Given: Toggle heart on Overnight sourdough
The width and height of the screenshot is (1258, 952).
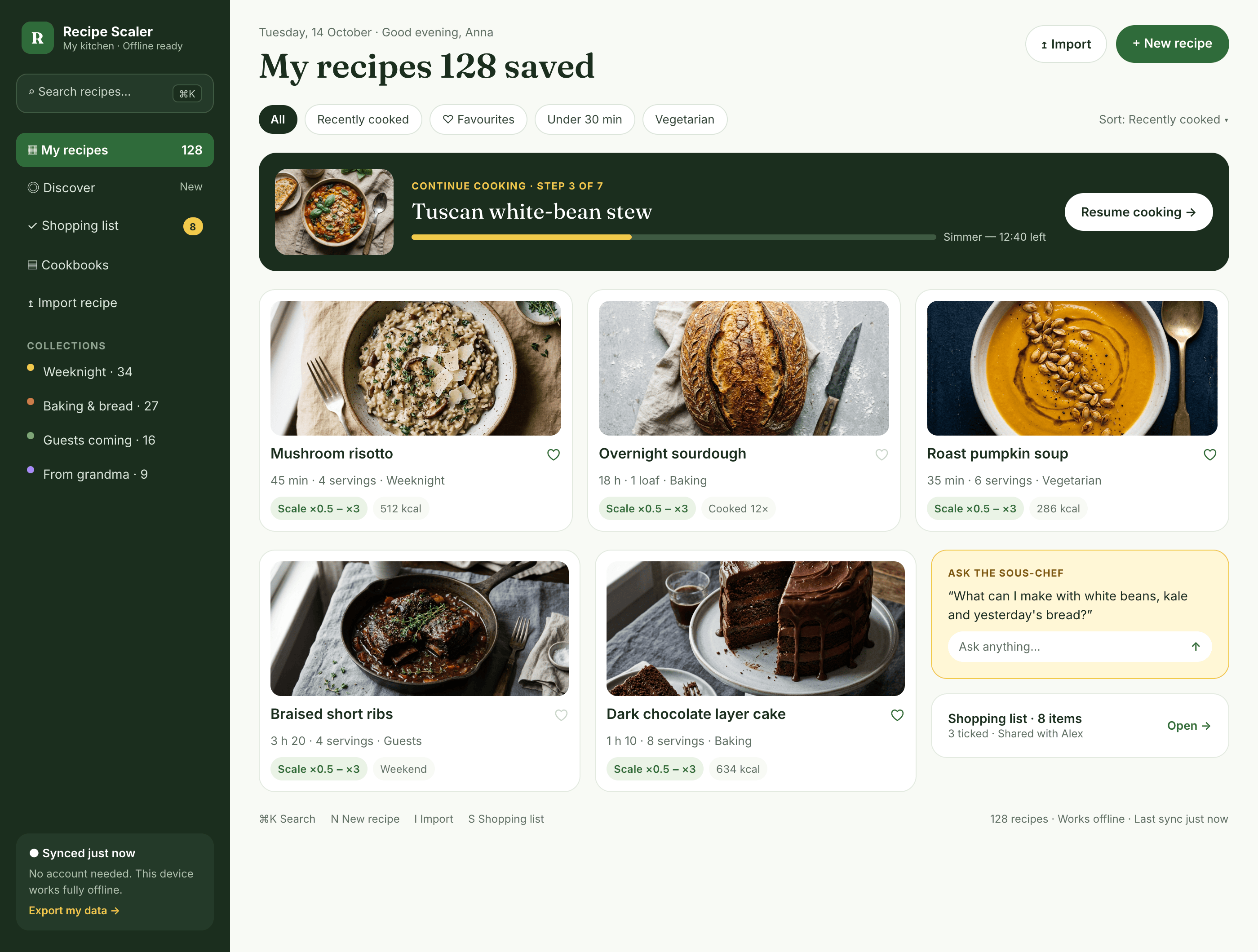Looking at the screenshot, I should [881, 455].
